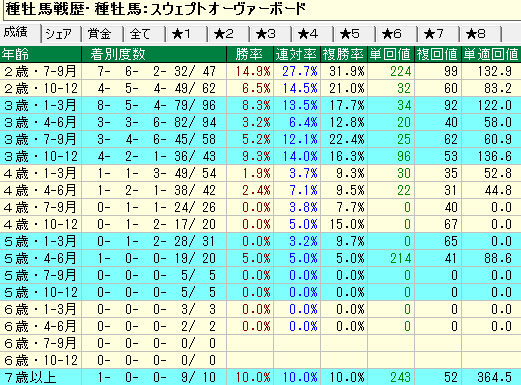
Task: Sort by 勝率 column header
Action: coord(250,54)
